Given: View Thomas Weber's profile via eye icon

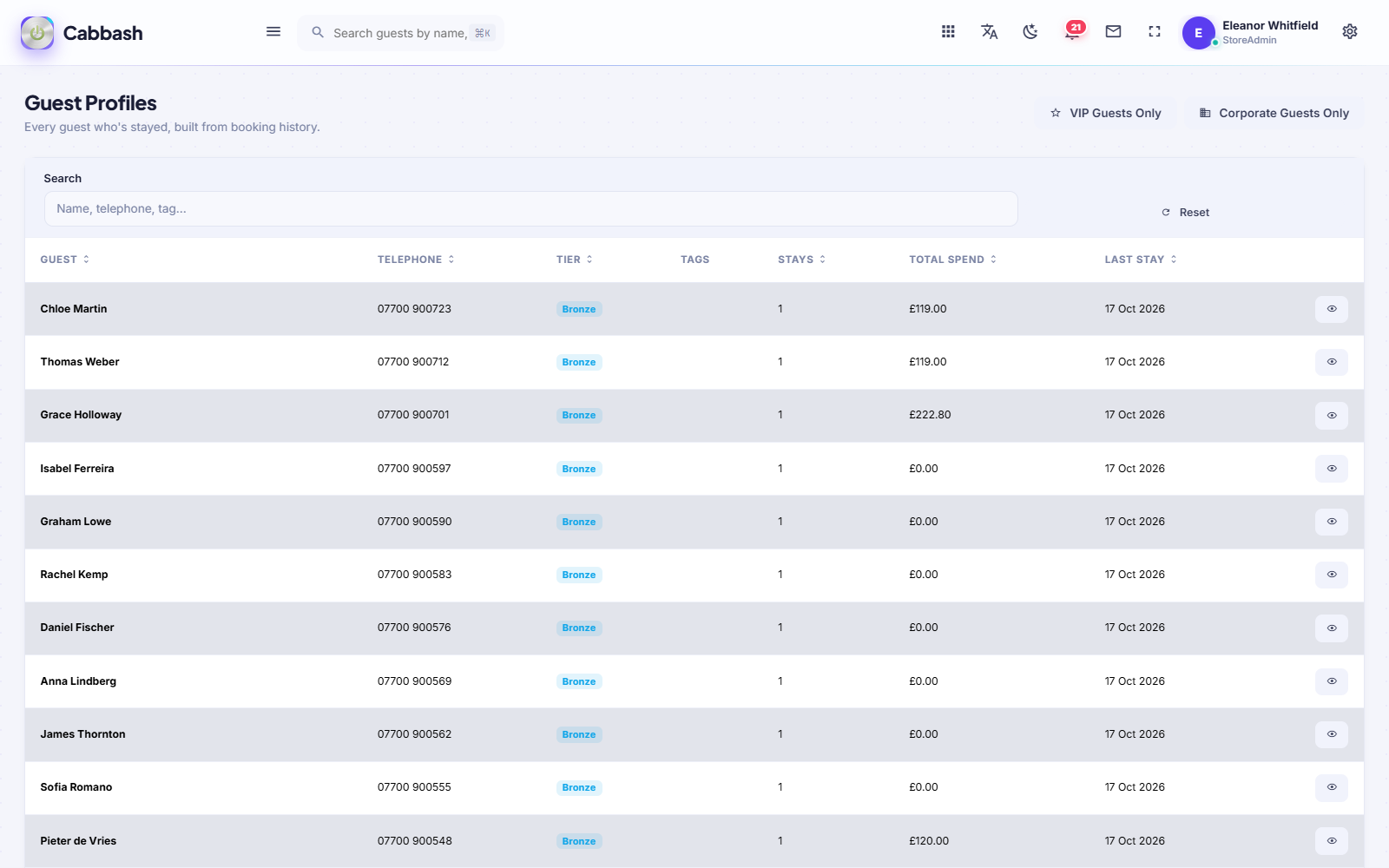Looking at the screenshot, I should point(1331,362).
